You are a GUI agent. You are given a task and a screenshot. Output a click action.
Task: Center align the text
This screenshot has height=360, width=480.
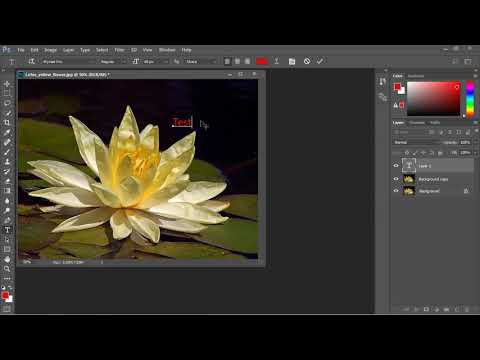click(237, 61)
